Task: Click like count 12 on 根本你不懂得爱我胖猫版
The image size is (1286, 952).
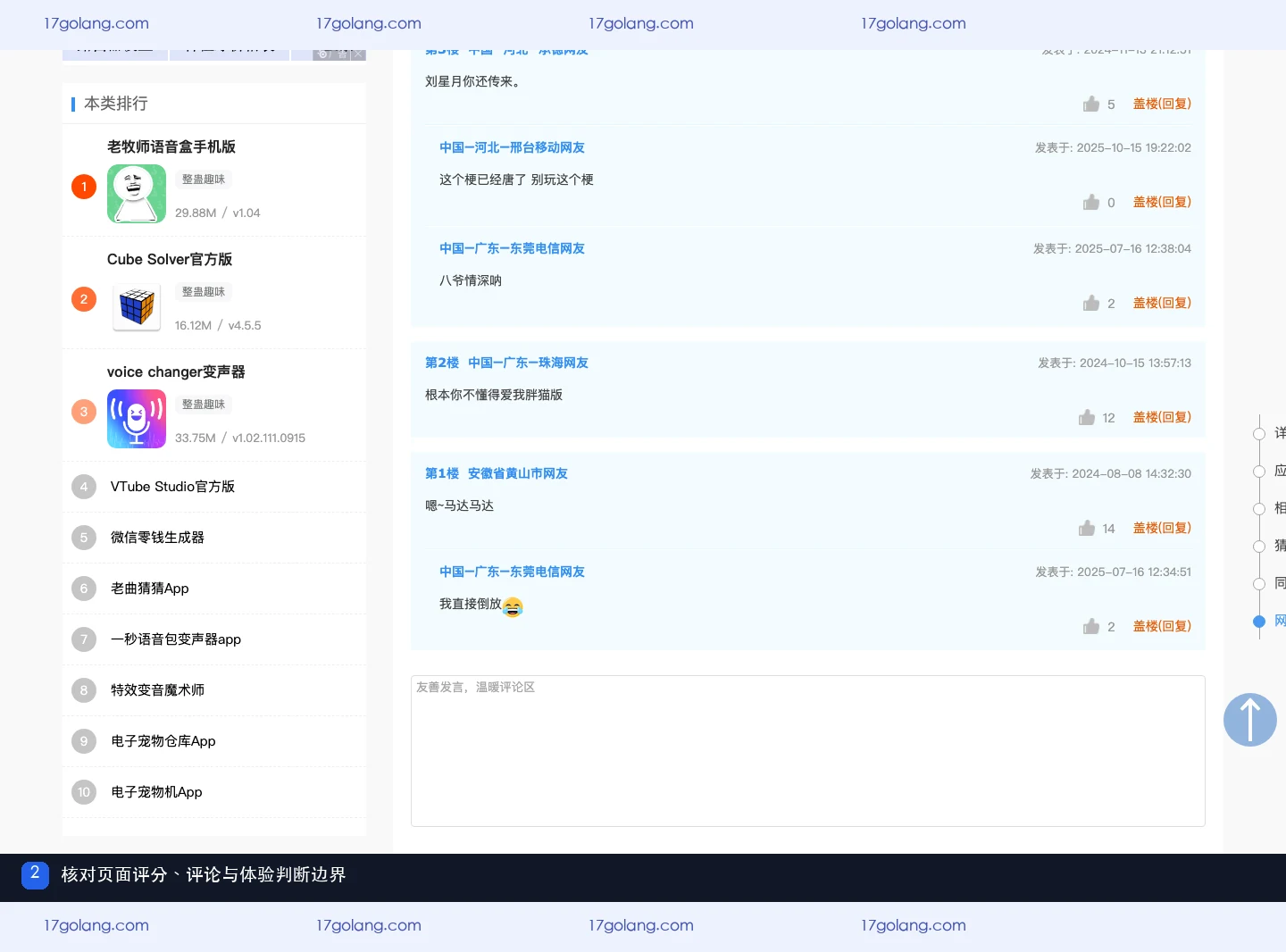Action: (x=1108, y=418)
